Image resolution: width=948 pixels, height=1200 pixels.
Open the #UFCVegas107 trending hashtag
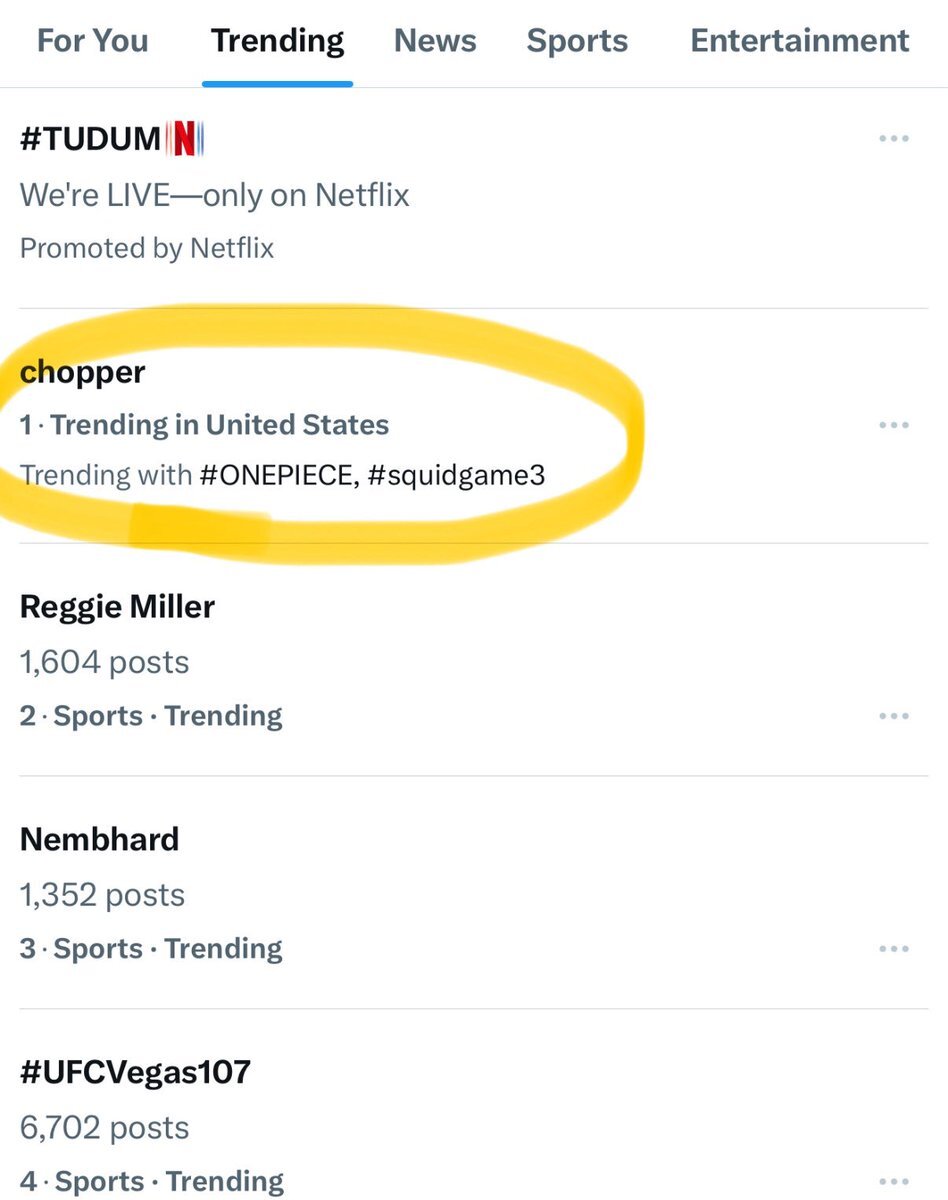coord(135,1073)
